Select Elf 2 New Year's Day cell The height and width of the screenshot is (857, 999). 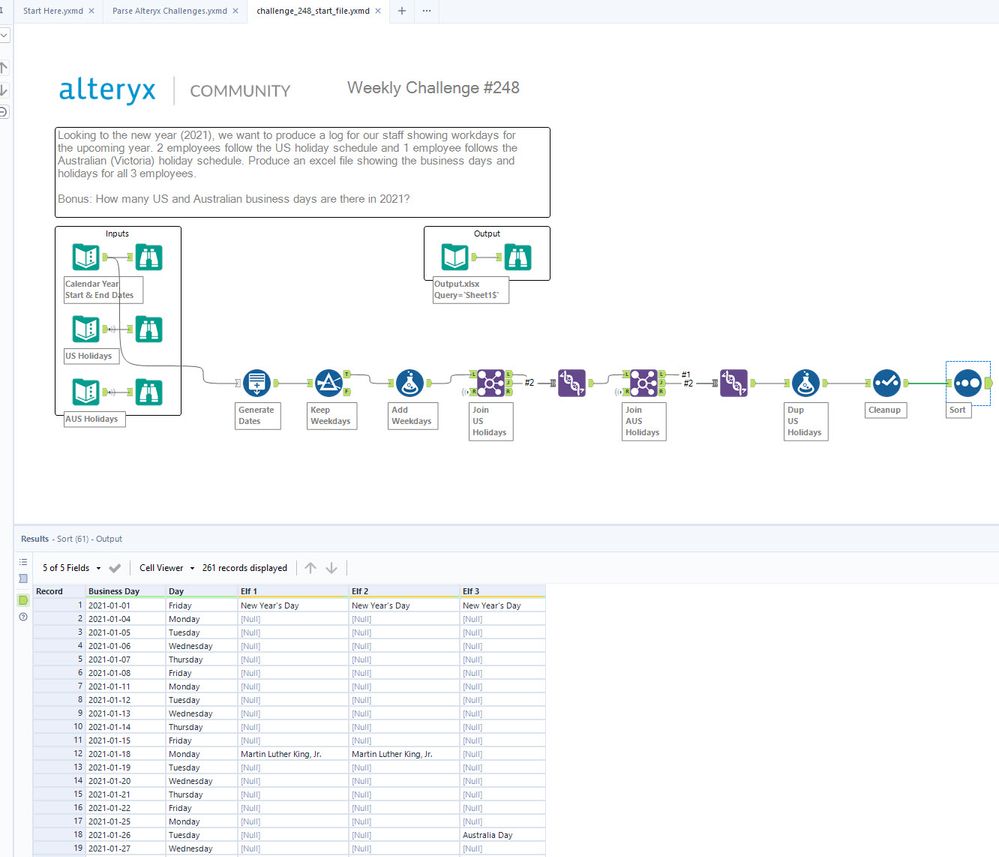pyautogui.click(x=405, y=605)
